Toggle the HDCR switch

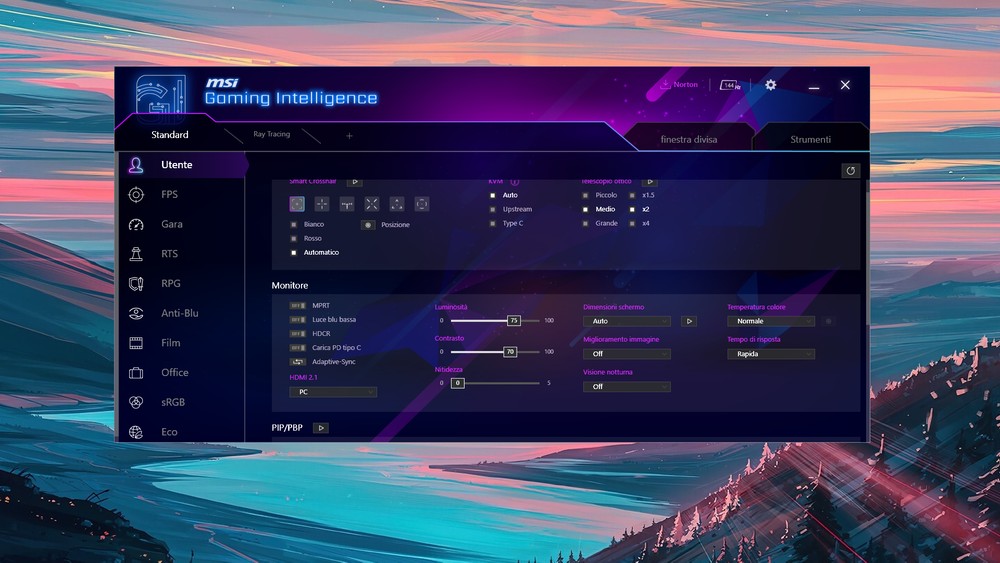click(x=298, y=333)
